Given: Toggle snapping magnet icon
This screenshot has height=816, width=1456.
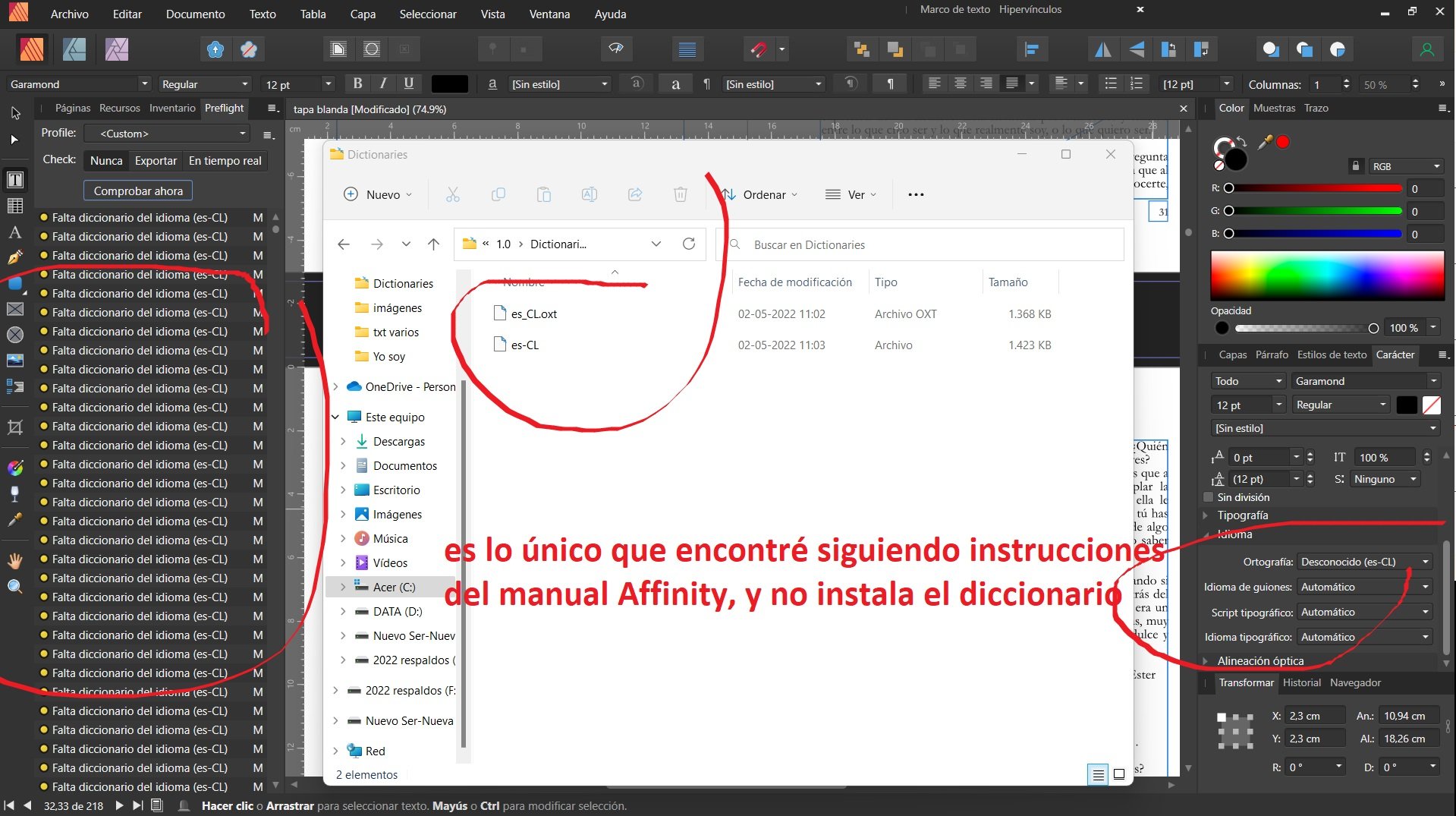Looking at the screenshot, I should 758,49.
